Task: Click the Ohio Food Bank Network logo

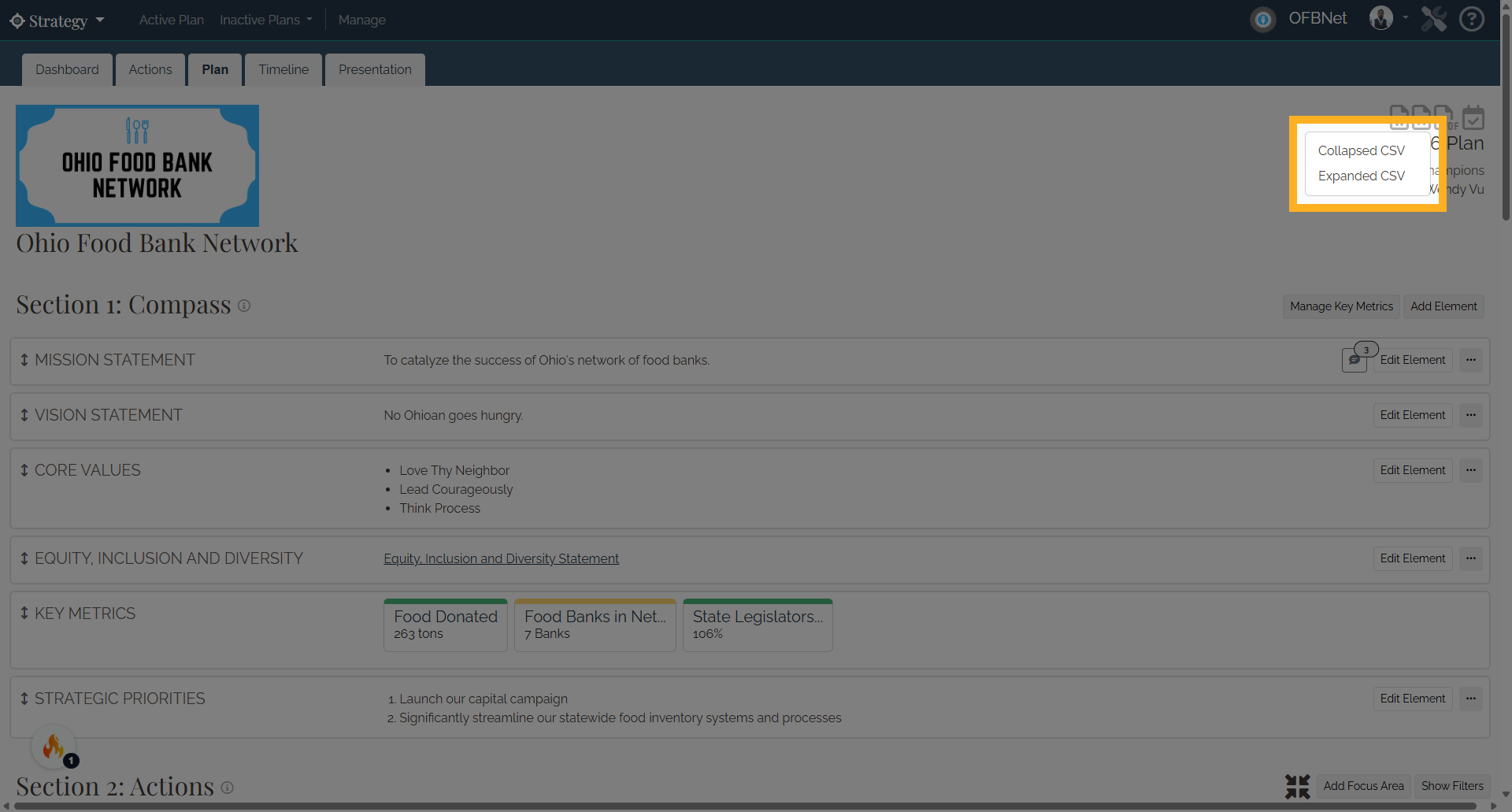Action: 137,165
